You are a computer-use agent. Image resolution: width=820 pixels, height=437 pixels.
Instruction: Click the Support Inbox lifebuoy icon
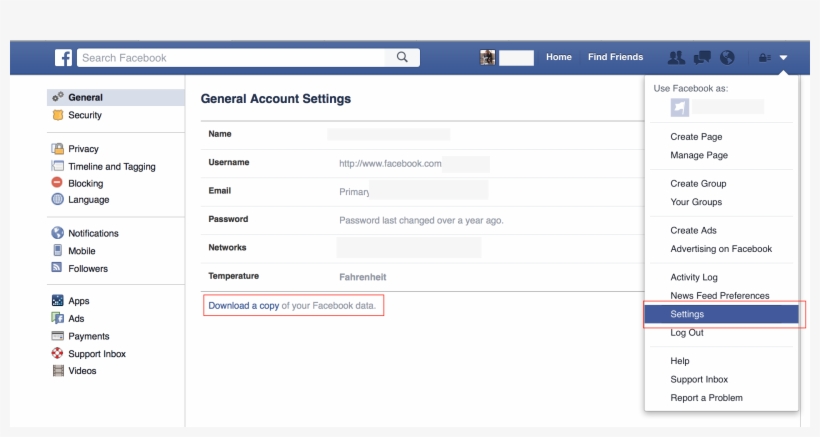[58, 353]
